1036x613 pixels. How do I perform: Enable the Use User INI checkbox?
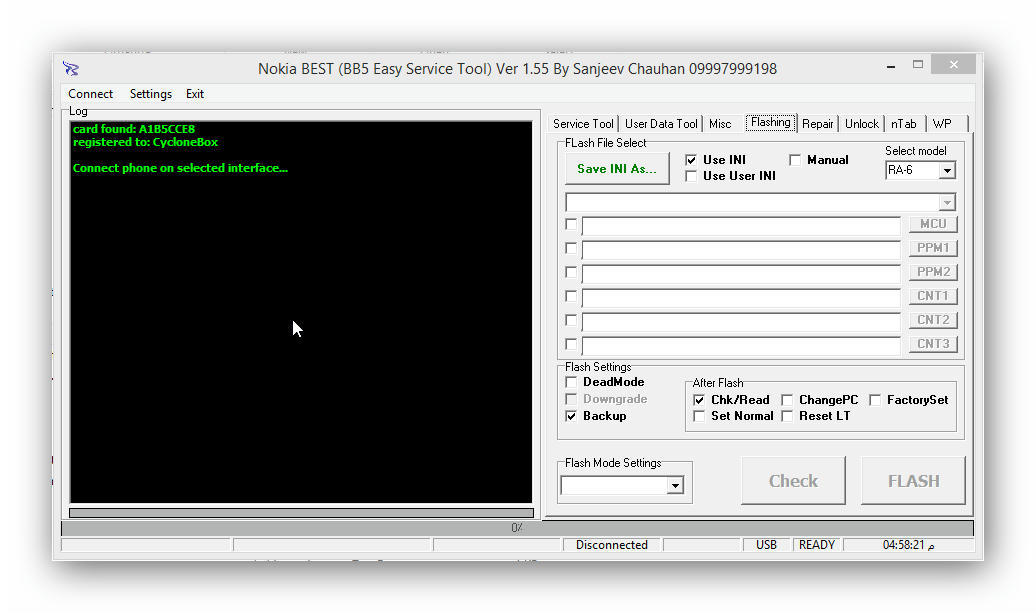click(691, 176)
